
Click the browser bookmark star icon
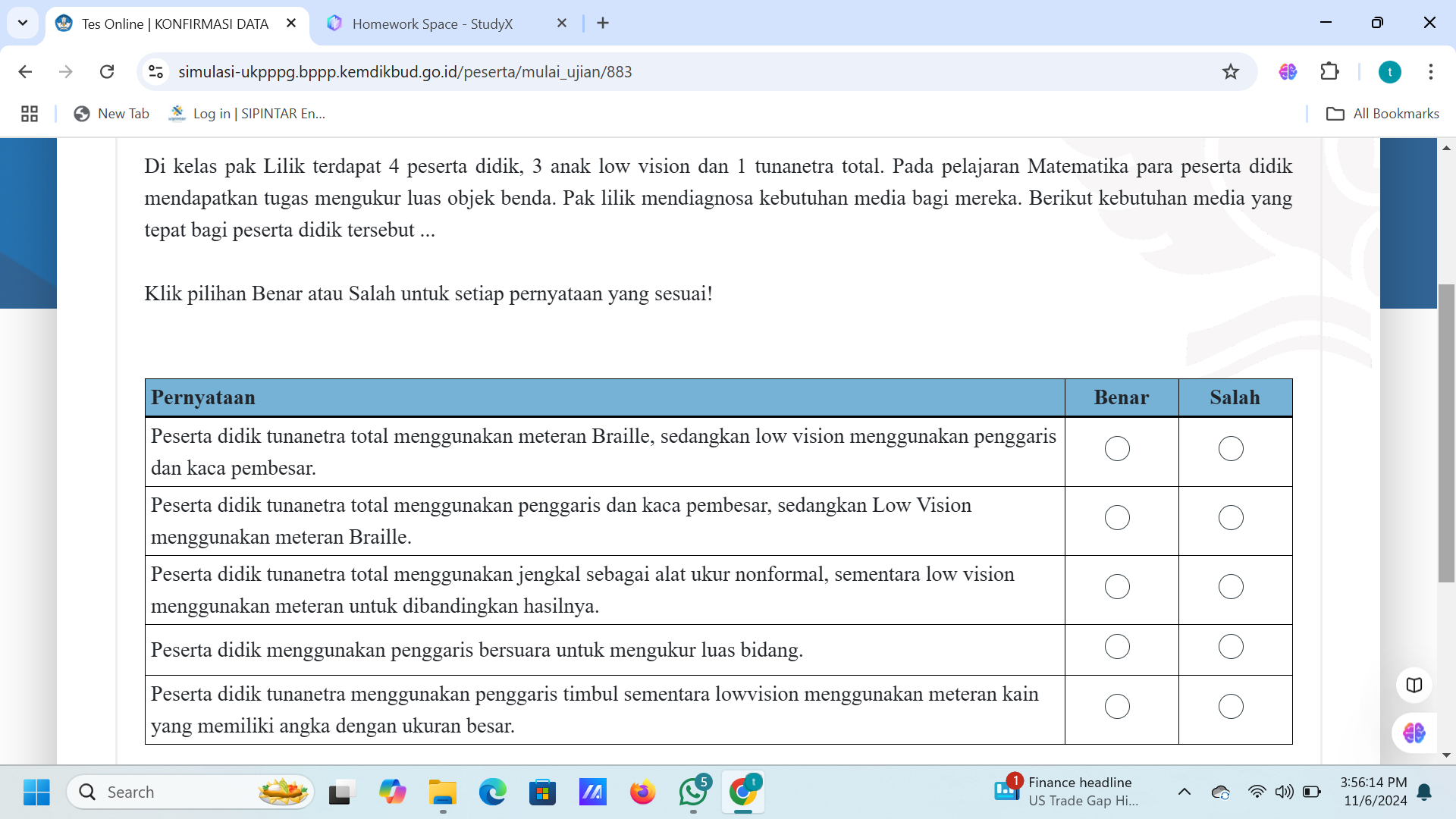pyautogui.click(x=1232, y=71)
